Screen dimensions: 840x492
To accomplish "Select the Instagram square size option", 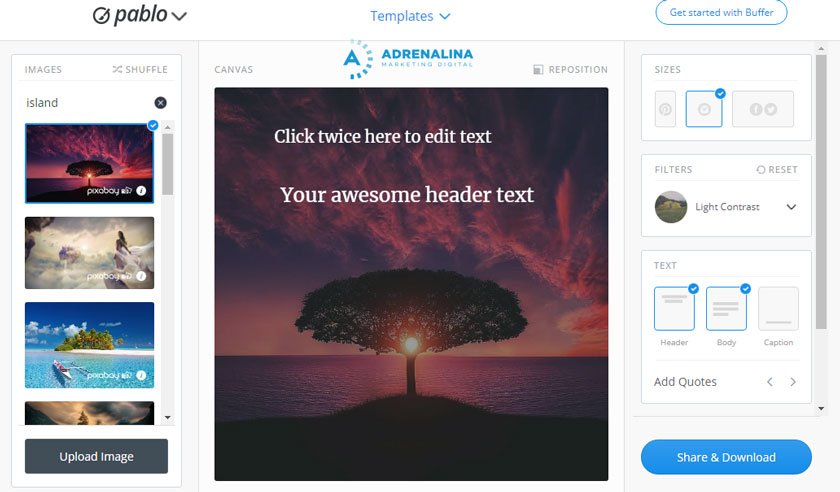I will point(704,109).
